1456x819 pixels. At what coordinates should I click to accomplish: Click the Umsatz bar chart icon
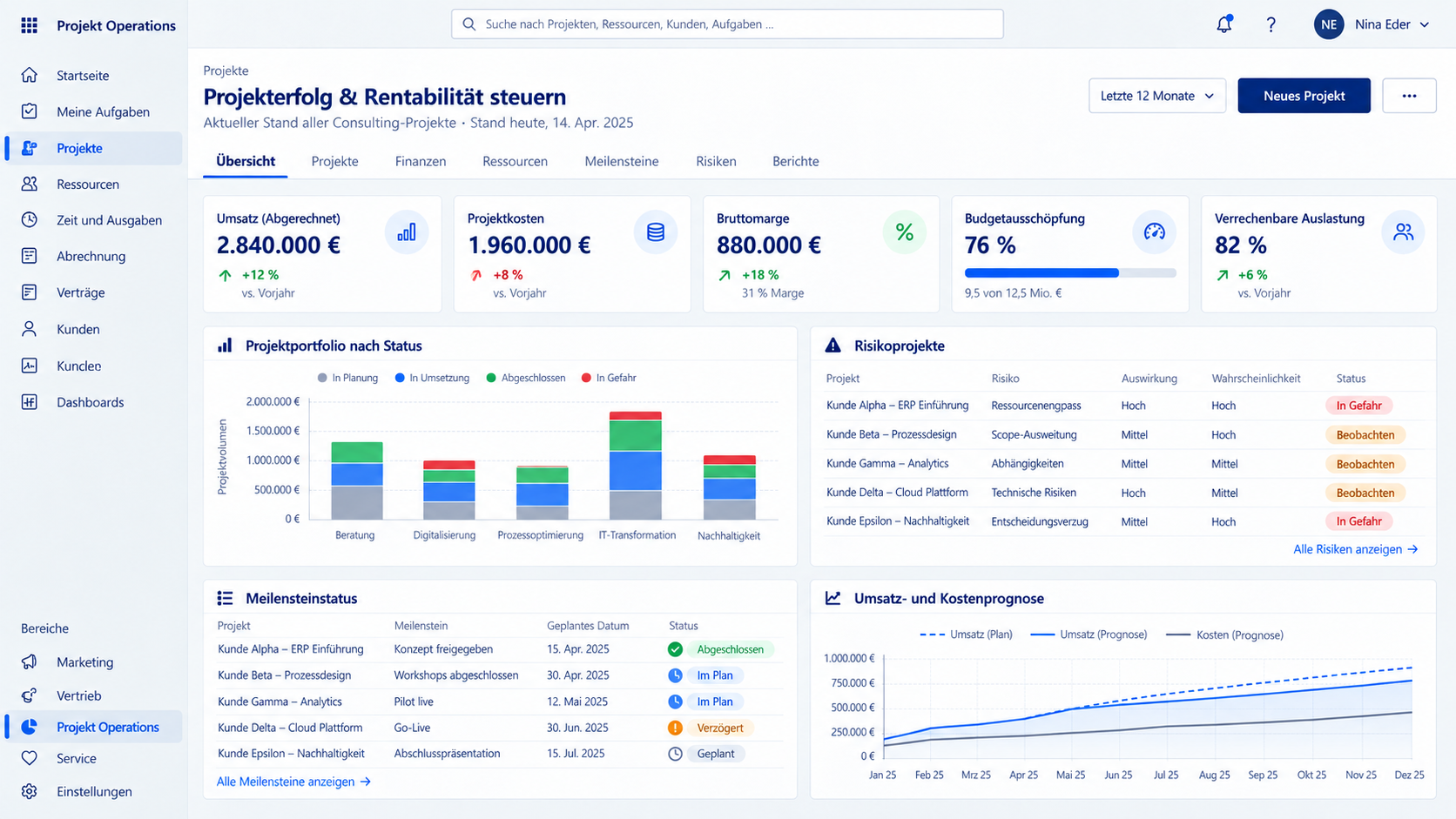(x=407, y=232)
